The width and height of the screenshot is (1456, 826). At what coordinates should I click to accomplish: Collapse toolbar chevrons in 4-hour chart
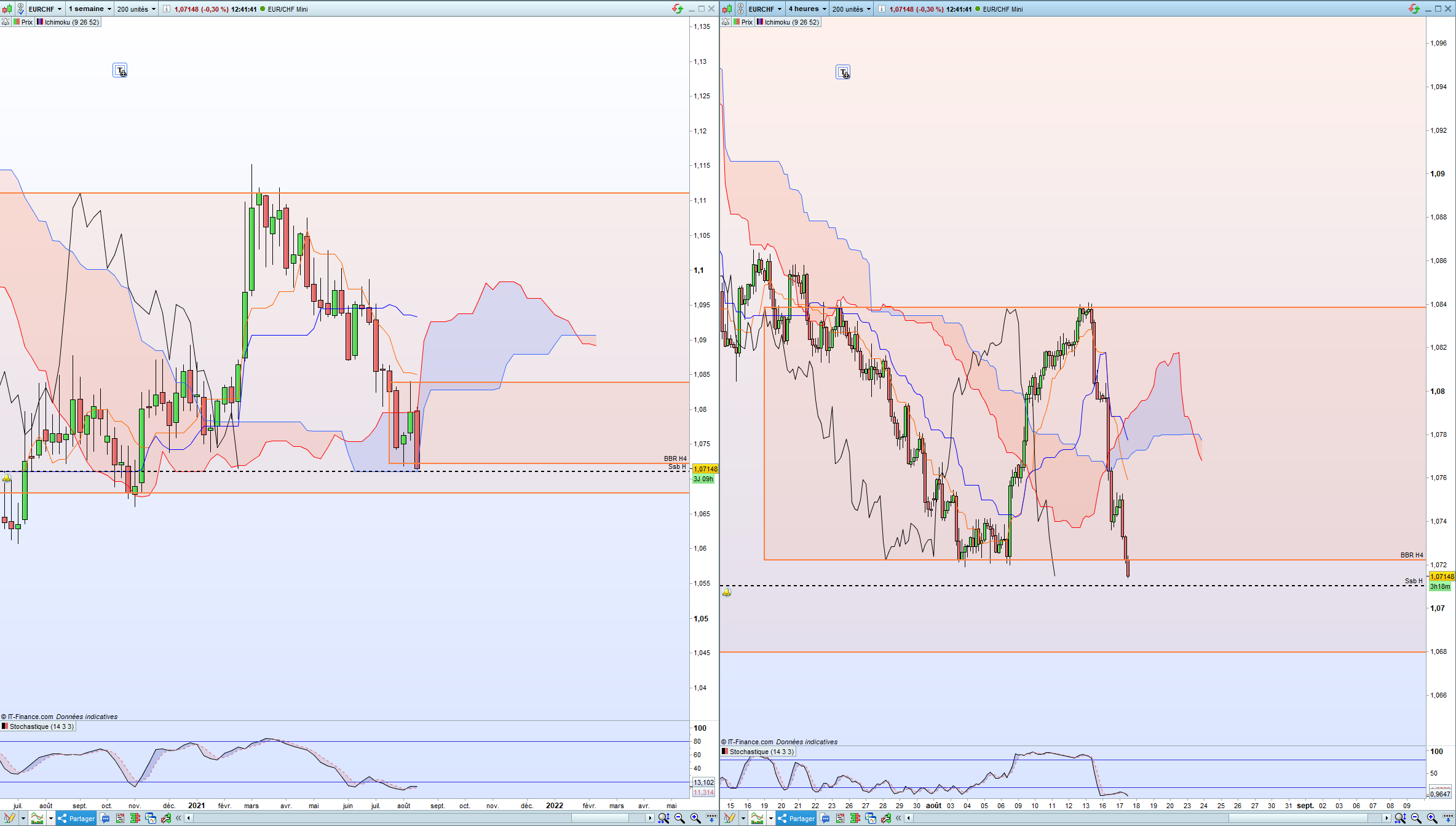pyautogui.click(x=898, y=818)
